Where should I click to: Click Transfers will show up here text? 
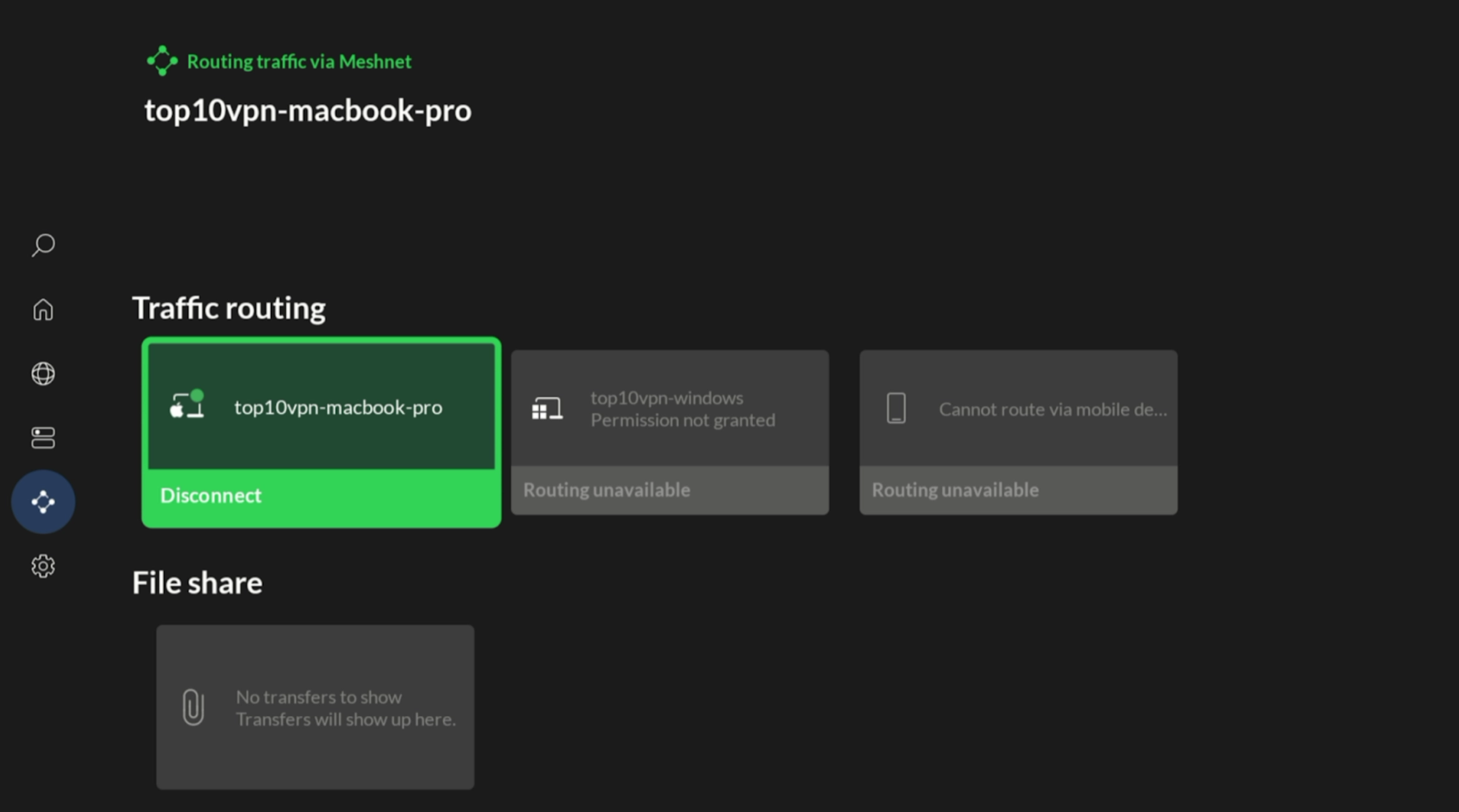pos(346,720)
